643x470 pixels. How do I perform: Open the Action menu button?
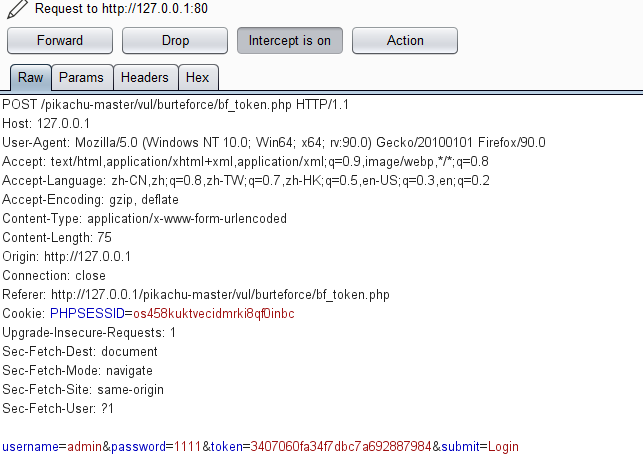coord(405,41)
